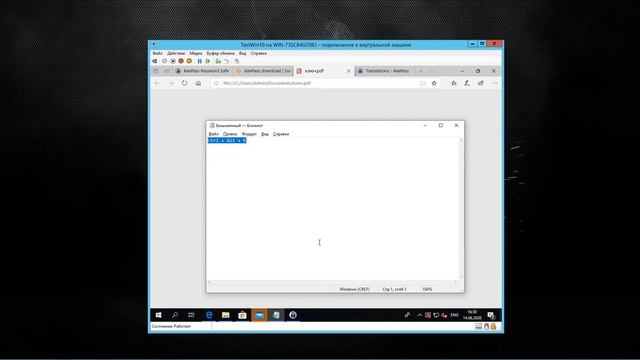Click the Notepad vertical scrollbar

coord(461,209)
